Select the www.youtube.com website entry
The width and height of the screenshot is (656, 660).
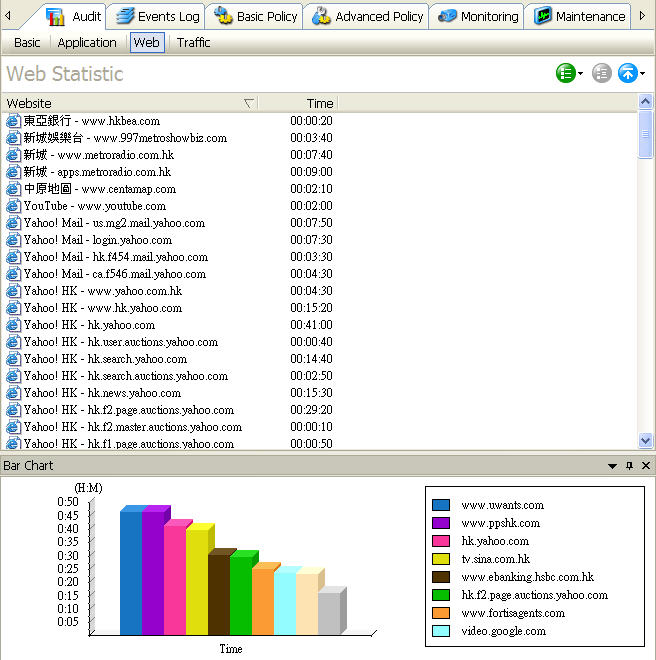pyautogui.click(x=95, y=206)
